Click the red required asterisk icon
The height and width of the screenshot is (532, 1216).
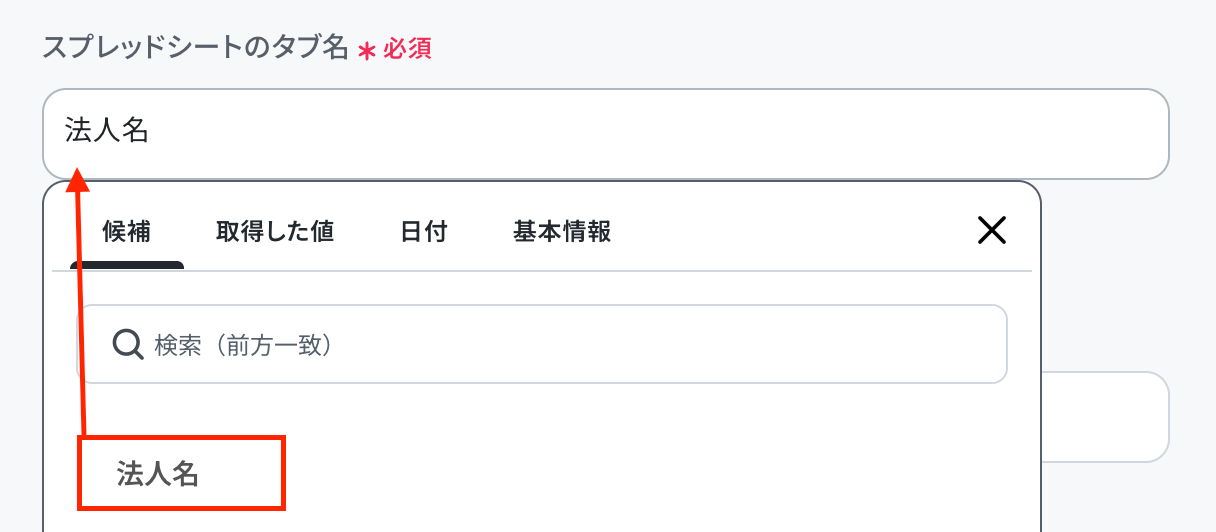tap(366, 50)
